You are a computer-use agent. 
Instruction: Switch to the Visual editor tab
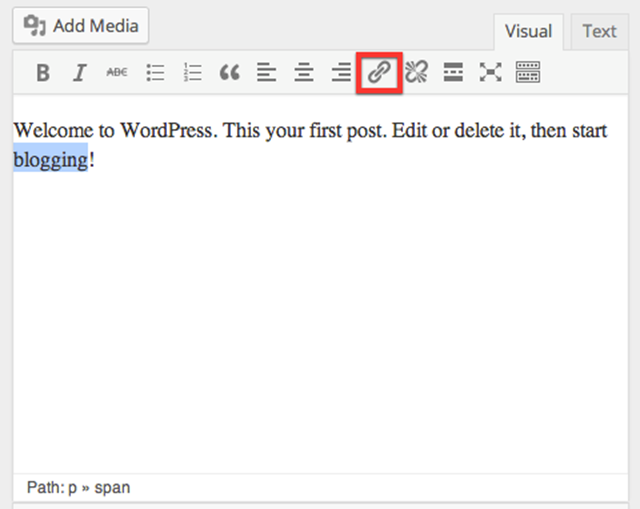coord(529,32)
